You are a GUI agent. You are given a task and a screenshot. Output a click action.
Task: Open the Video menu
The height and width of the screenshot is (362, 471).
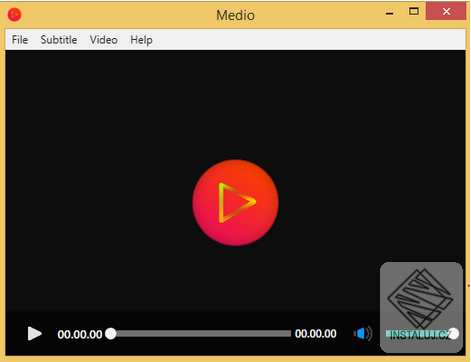pyautogui.click(x=104, y=40)
